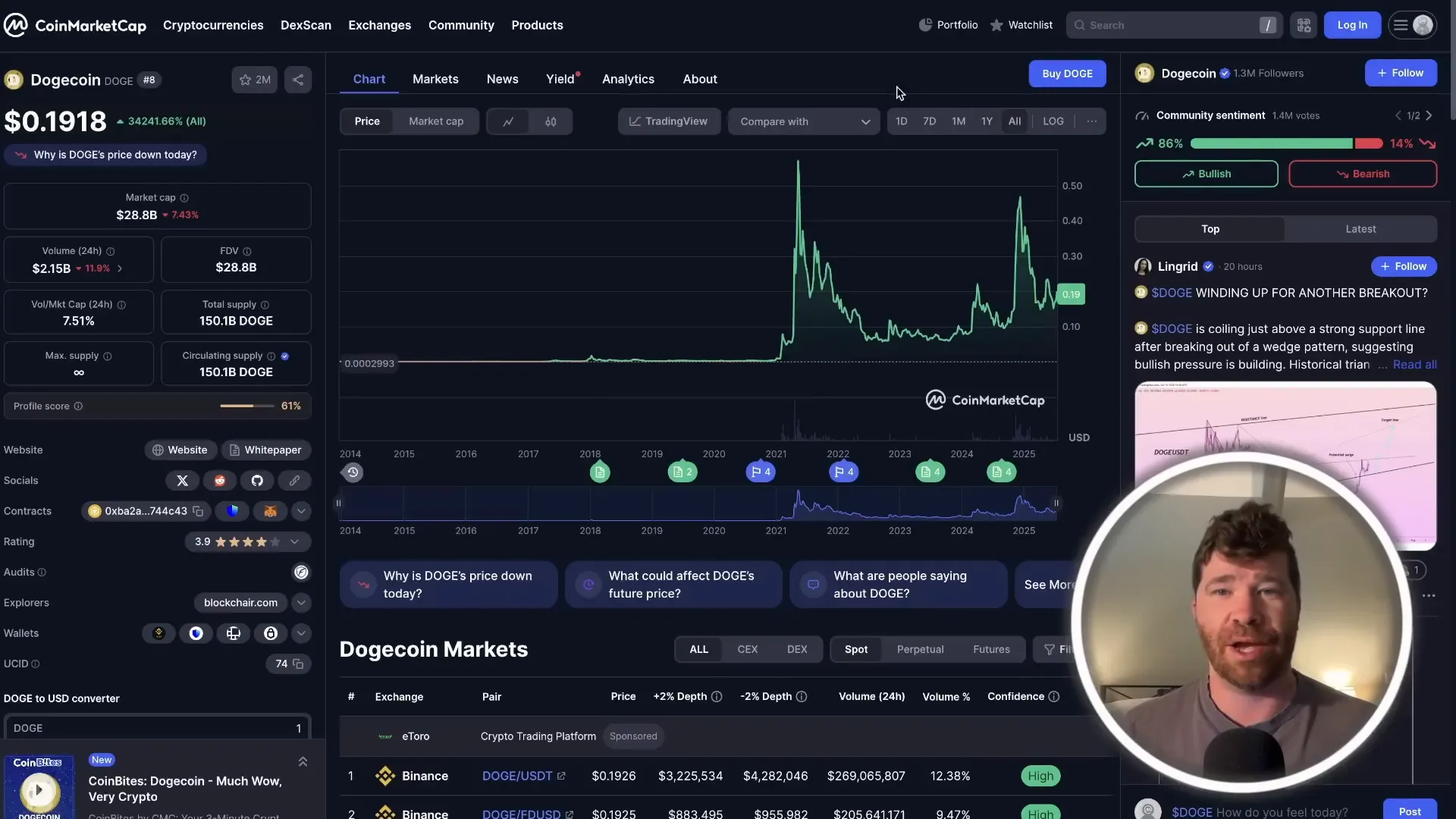Switch to the News tab

(x=502, y=79)
